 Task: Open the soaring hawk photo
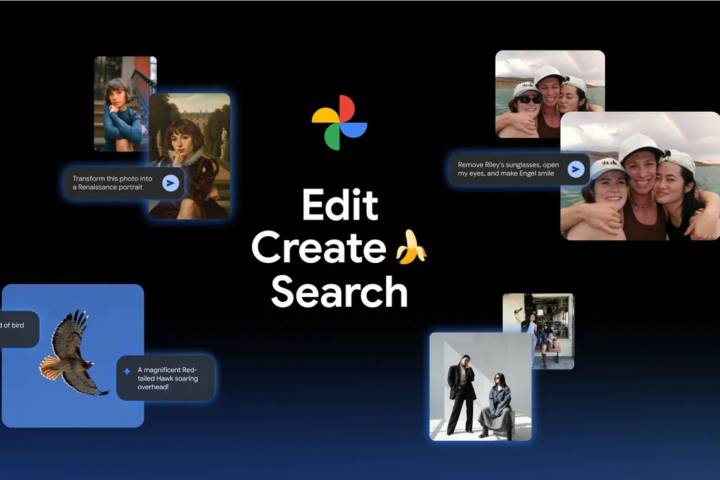tap(73, 356)
